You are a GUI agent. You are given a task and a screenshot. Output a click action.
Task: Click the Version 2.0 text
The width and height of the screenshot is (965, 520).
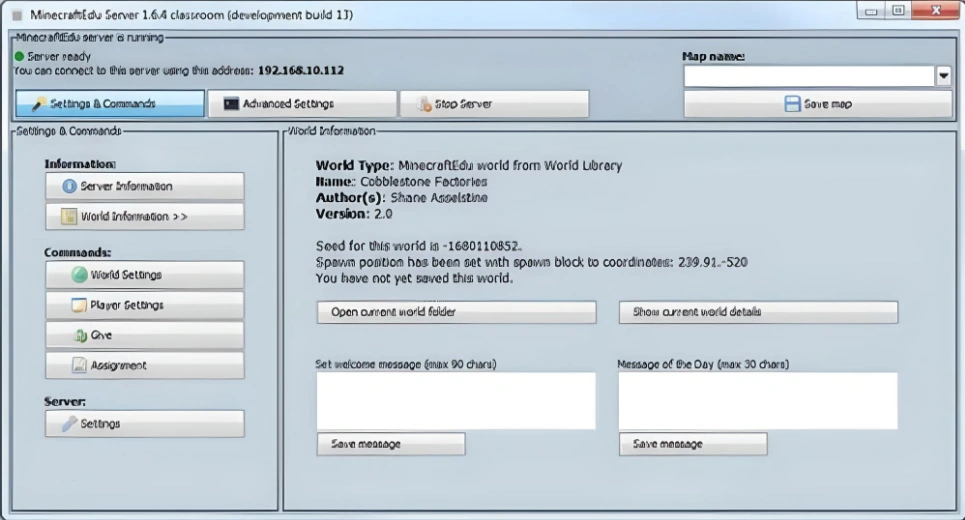click(354, 214)
